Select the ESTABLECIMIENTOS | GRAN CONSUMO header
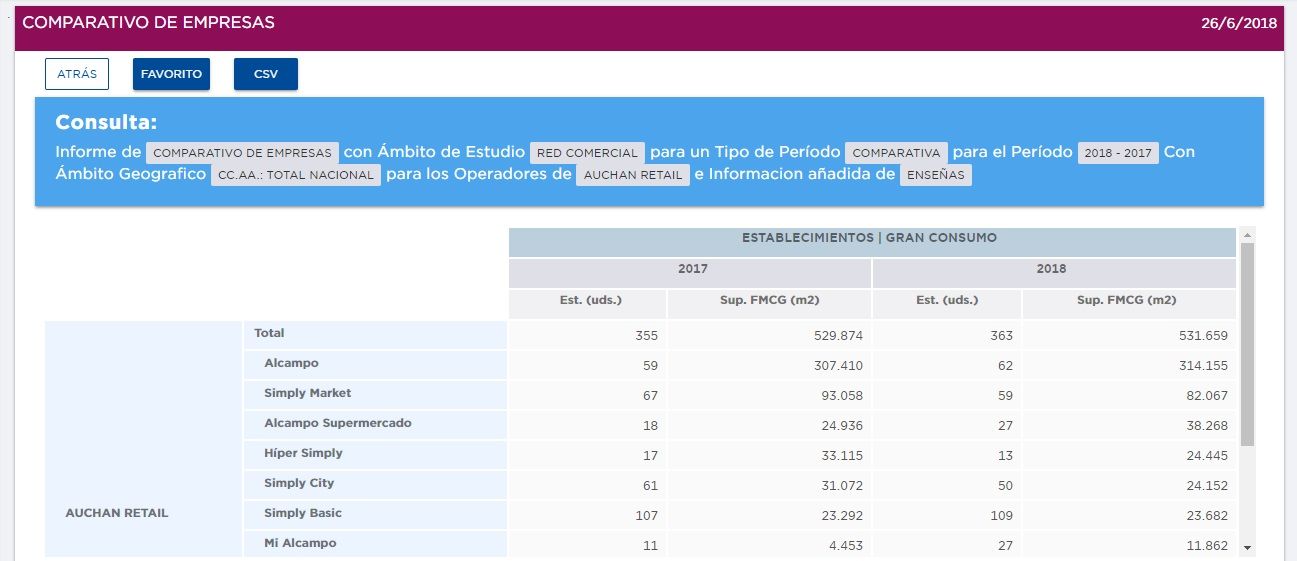 pyautogui.click(x=872, y=242)
